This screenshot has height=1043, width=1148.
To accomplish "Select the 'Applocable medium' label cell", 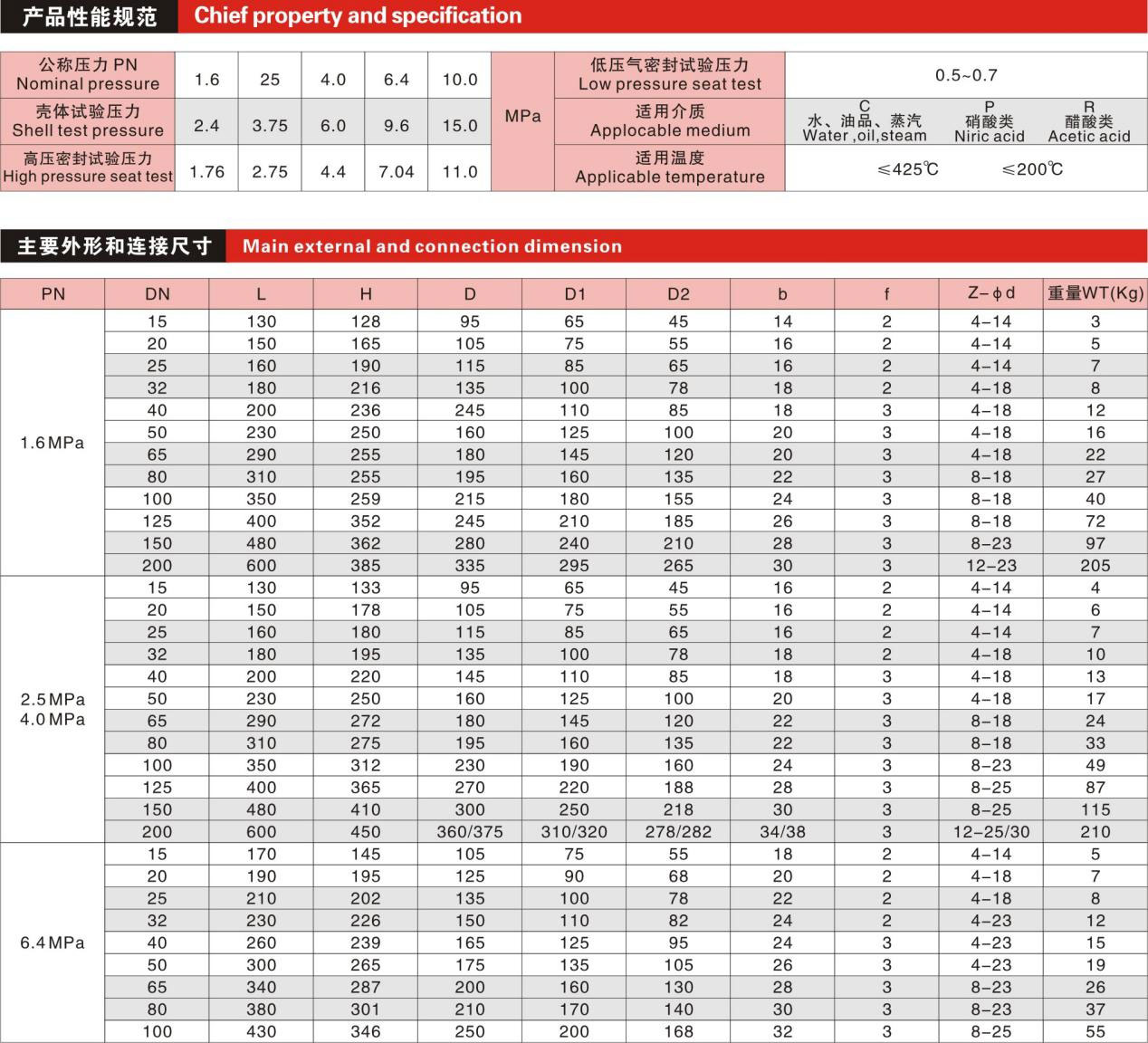I will click(x=669, y=120).
